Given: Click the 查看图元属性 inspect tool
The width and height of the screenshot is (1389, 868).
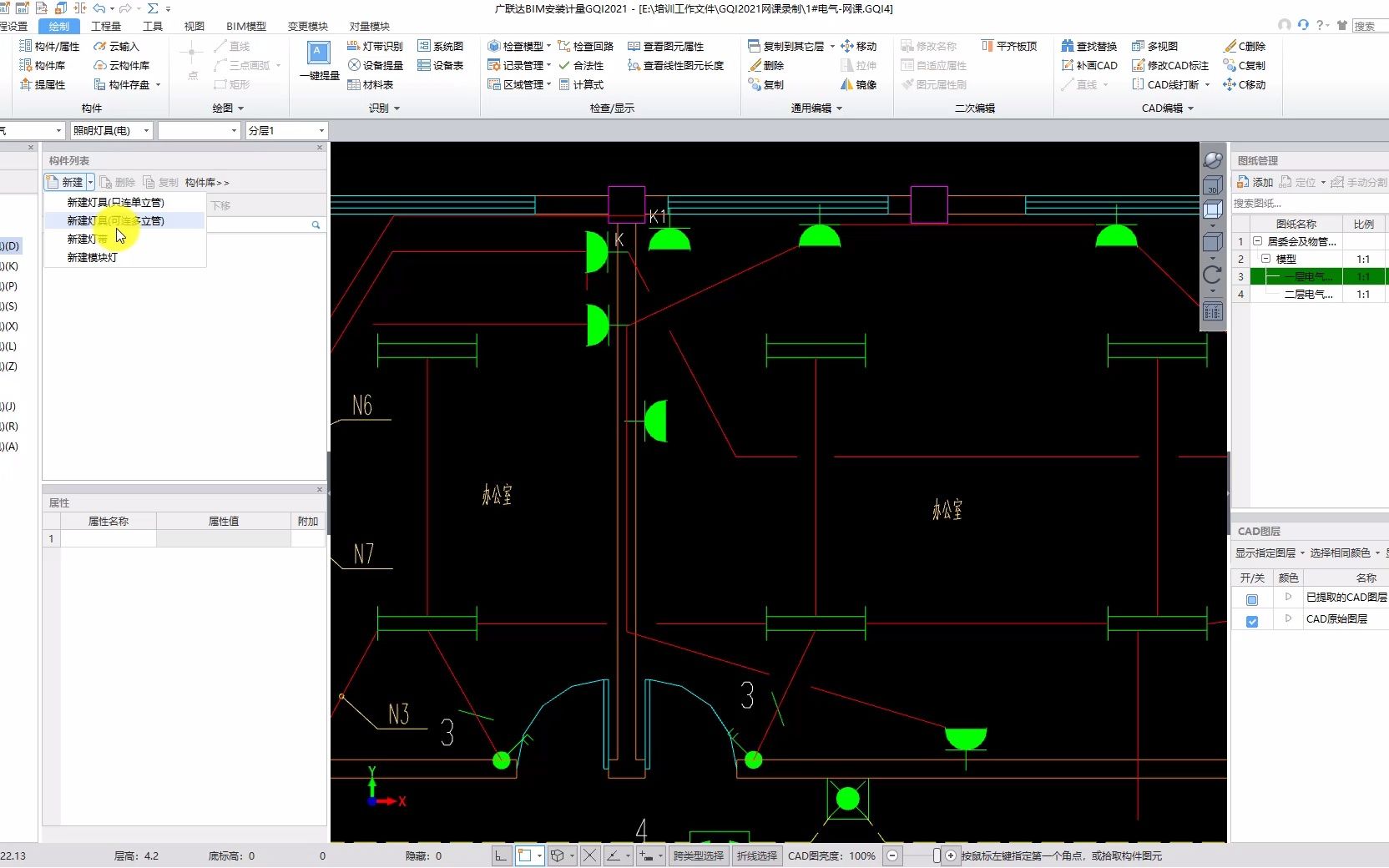Looking at the screenshot, I should click(671, 46).
